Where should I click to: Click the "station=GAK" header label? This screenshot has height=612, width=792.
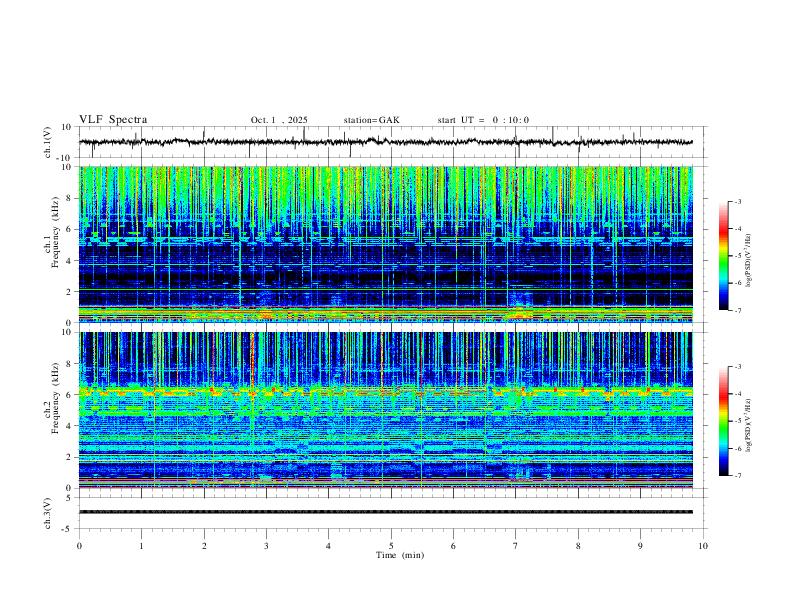coord(371,120)
